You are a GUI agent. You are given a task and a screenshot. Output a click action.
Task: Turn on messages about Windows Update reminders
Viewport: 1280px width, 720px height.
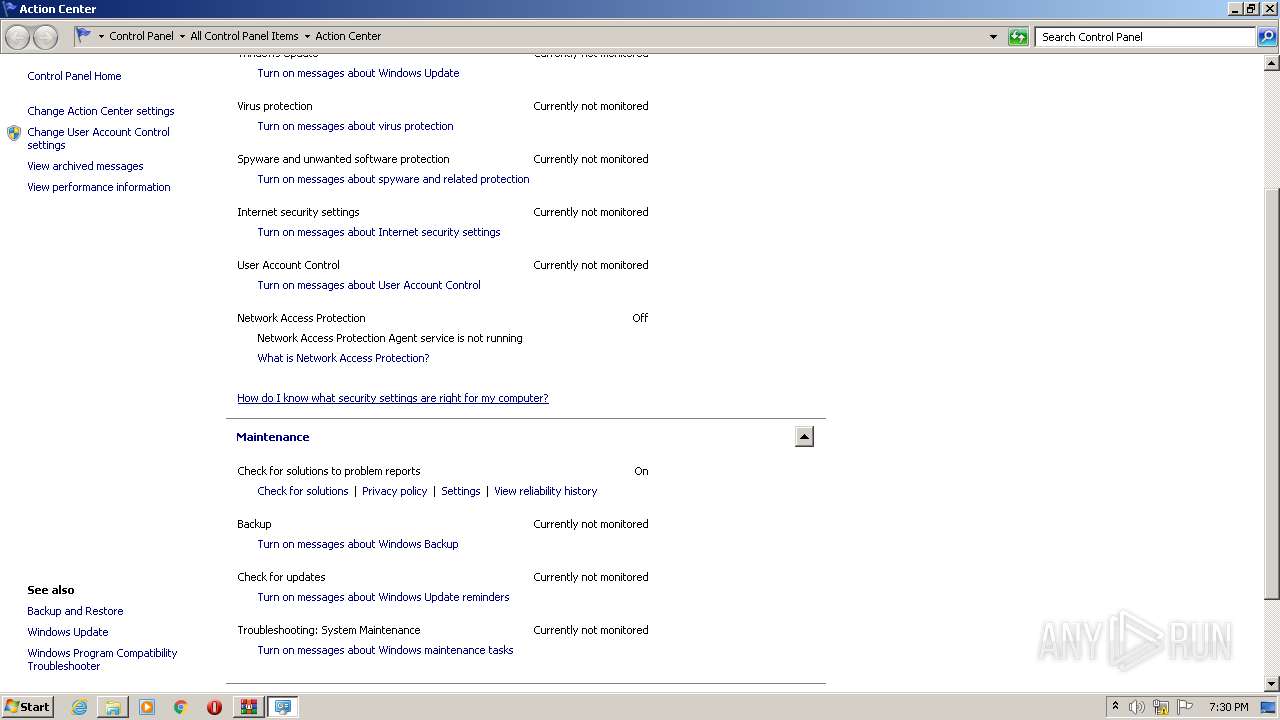pyautogui.click(x=383, y=597)
